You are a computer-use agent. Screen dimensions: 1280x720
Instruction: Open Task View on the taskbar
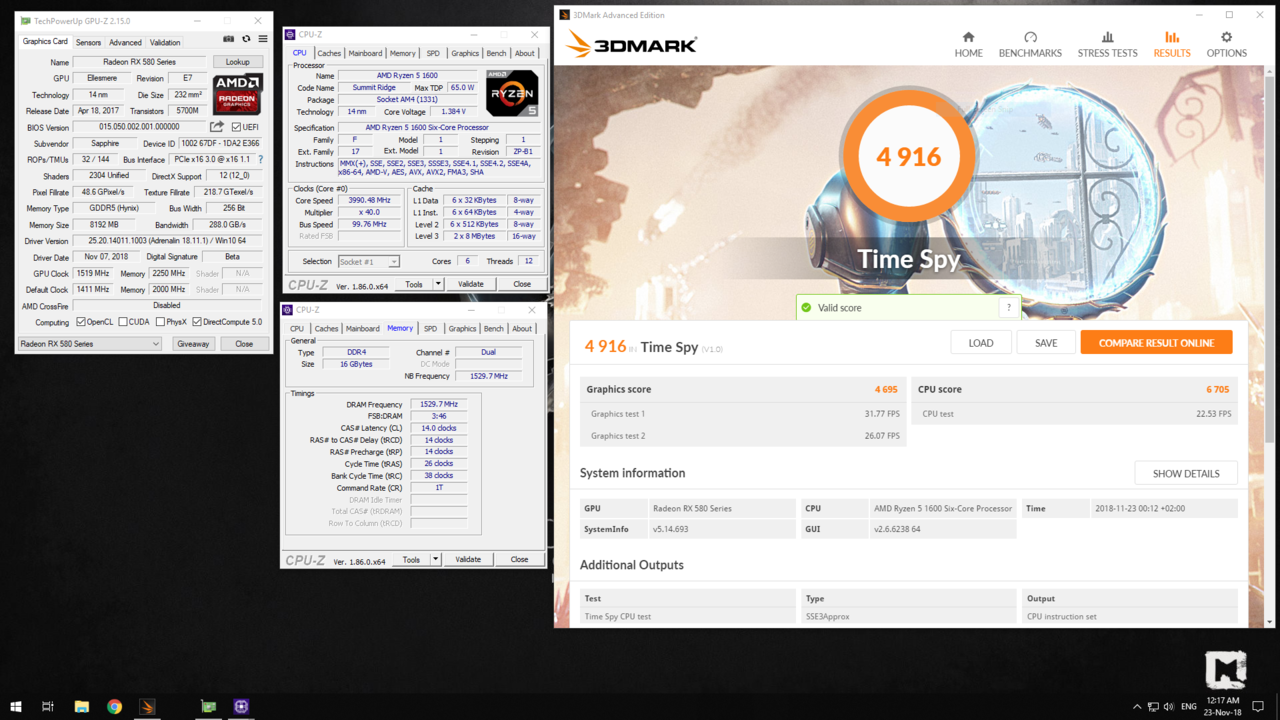tap(47, 706)
